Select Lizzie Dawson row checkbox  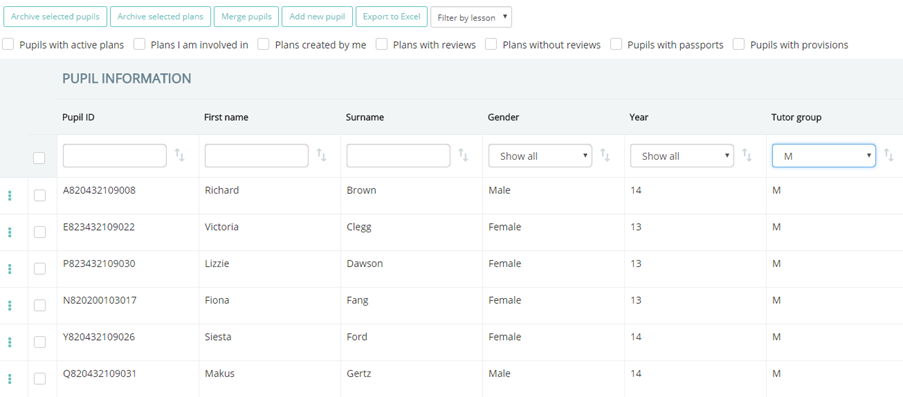pyautogui.click(x=40, y=269)
